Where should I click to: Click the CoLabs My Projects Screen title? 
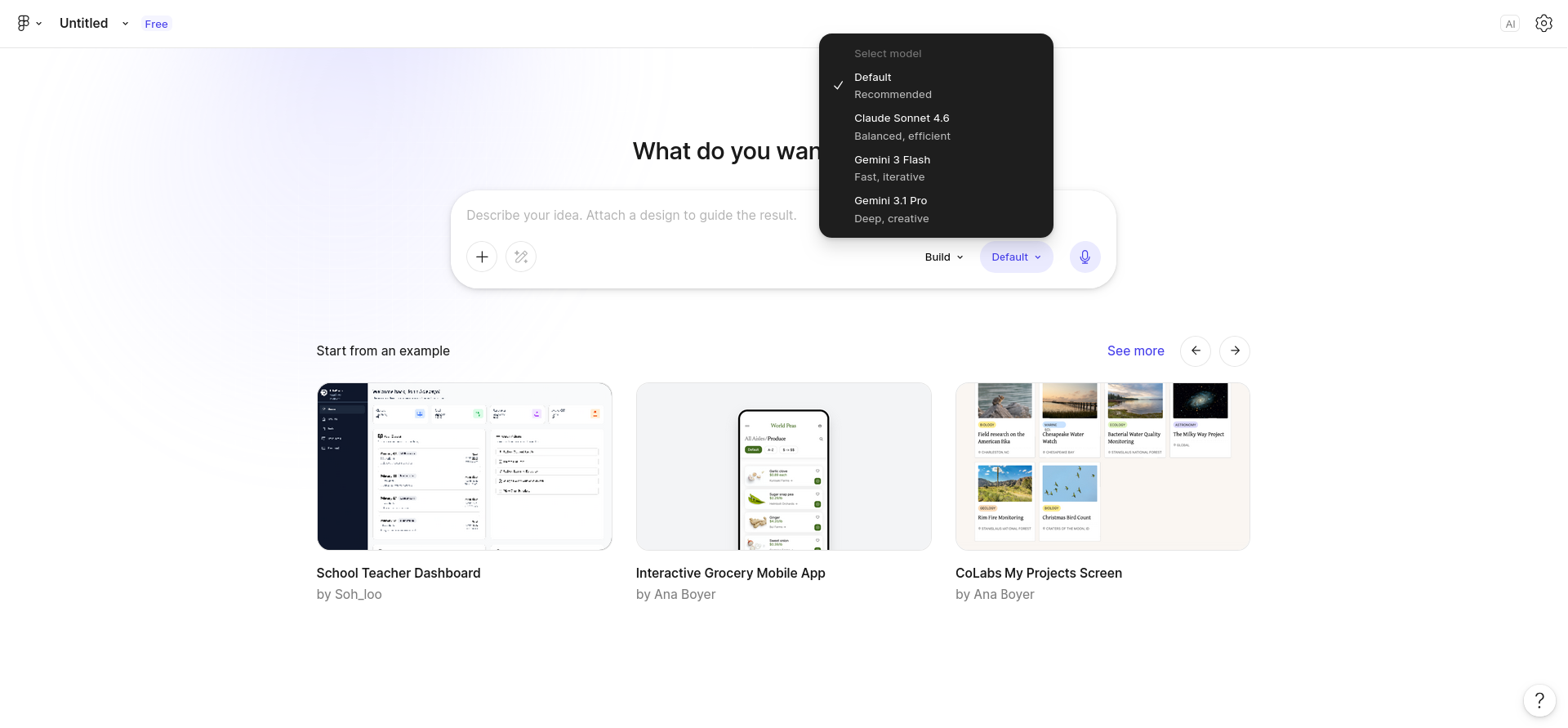point(1039,573)
